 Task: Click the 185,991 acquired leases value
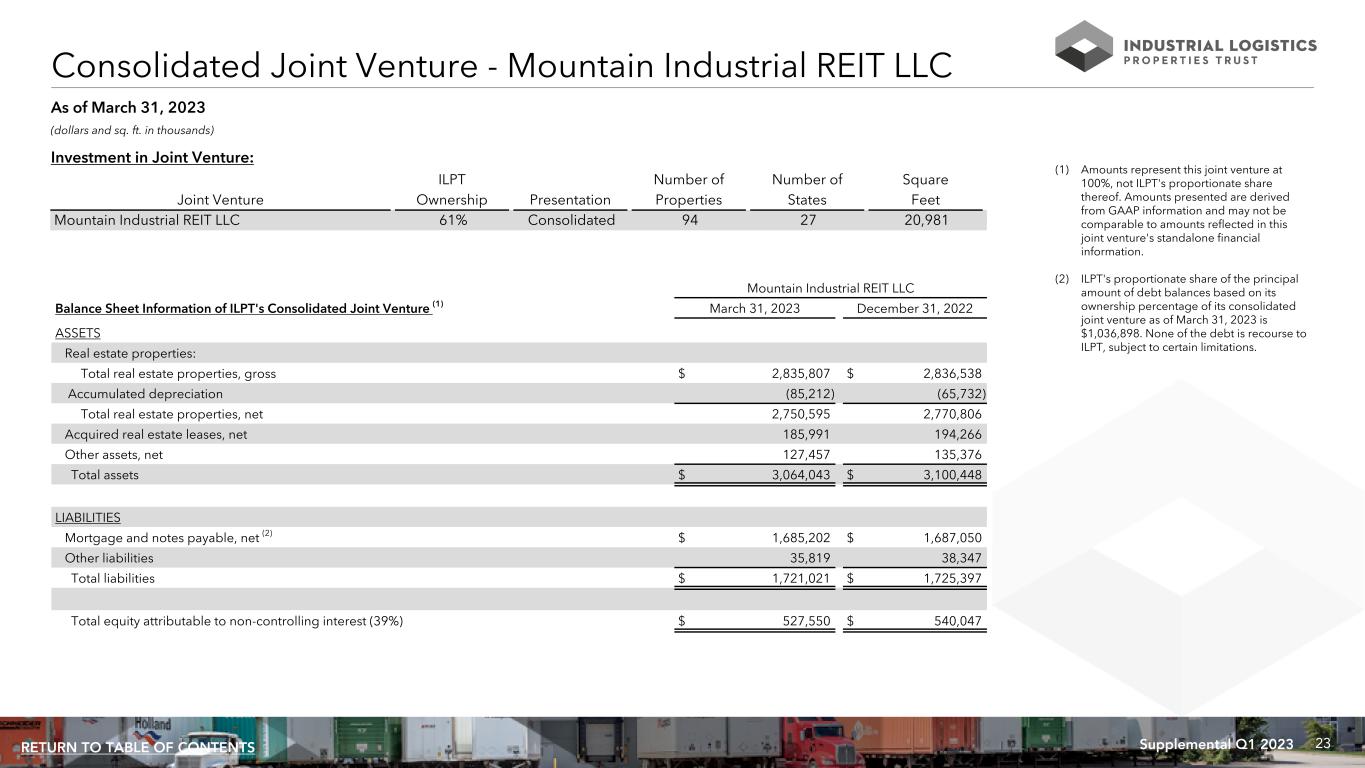807,434
